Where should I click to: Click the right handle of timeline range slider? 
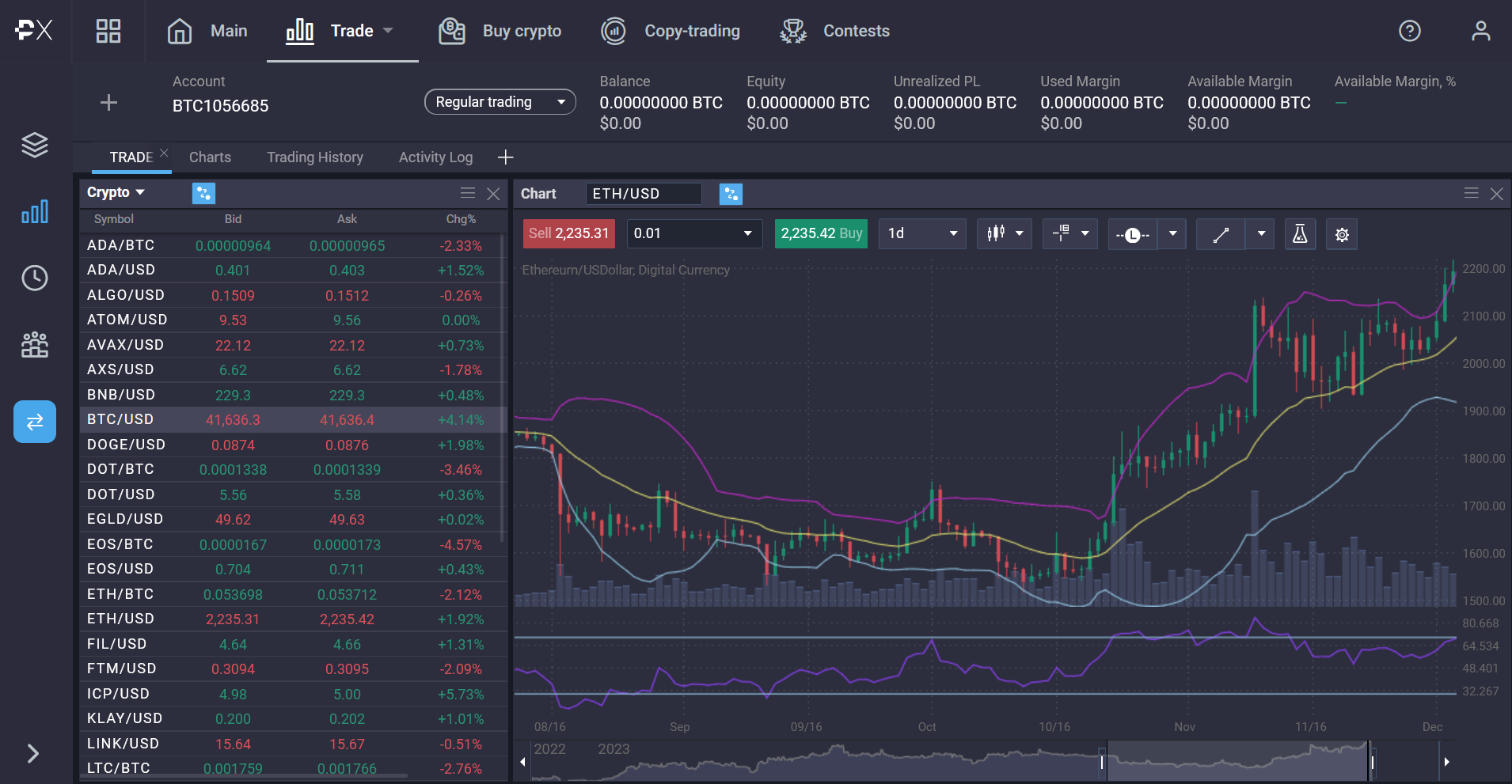point(1372,762)
